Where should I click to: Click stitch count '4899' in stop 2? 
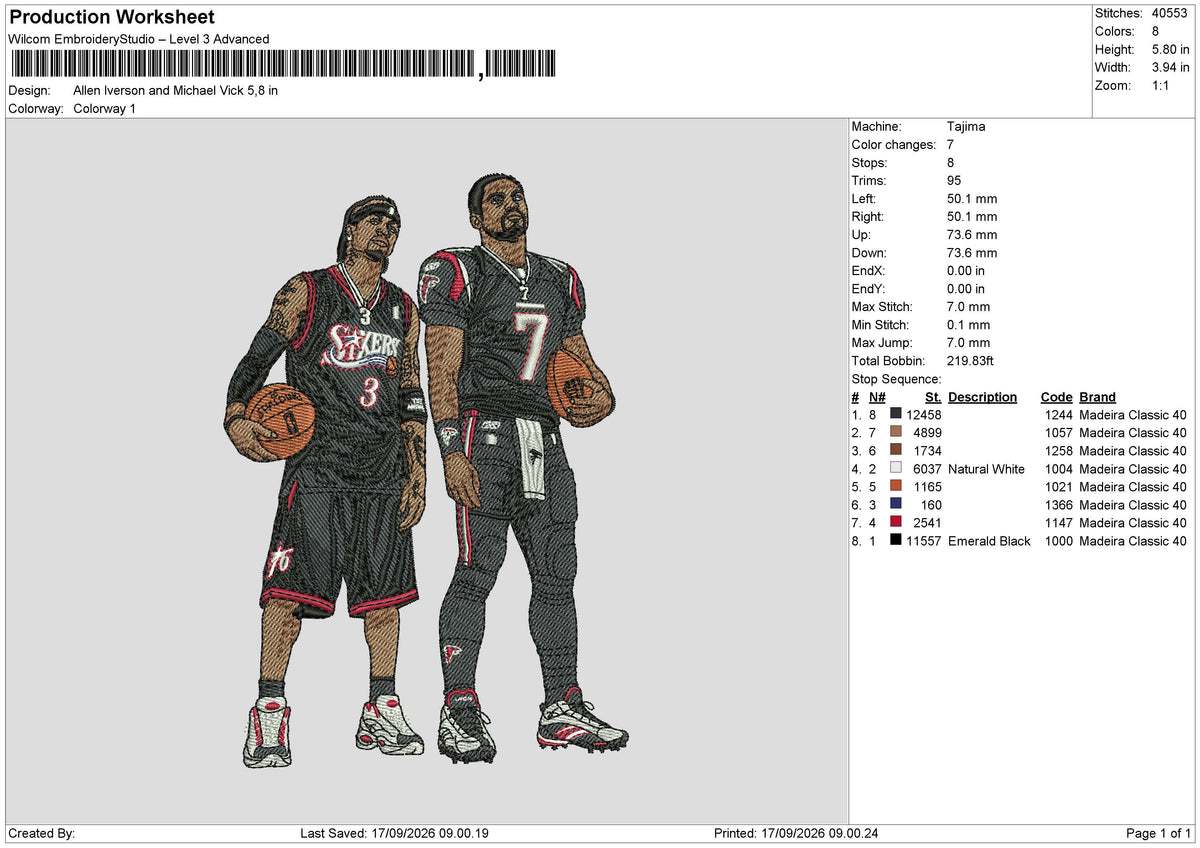928,433
